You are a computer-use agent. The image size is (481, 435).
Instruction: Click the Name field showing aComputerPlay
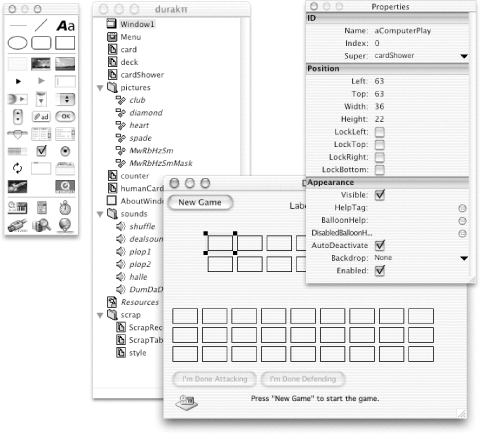[403, 31]
